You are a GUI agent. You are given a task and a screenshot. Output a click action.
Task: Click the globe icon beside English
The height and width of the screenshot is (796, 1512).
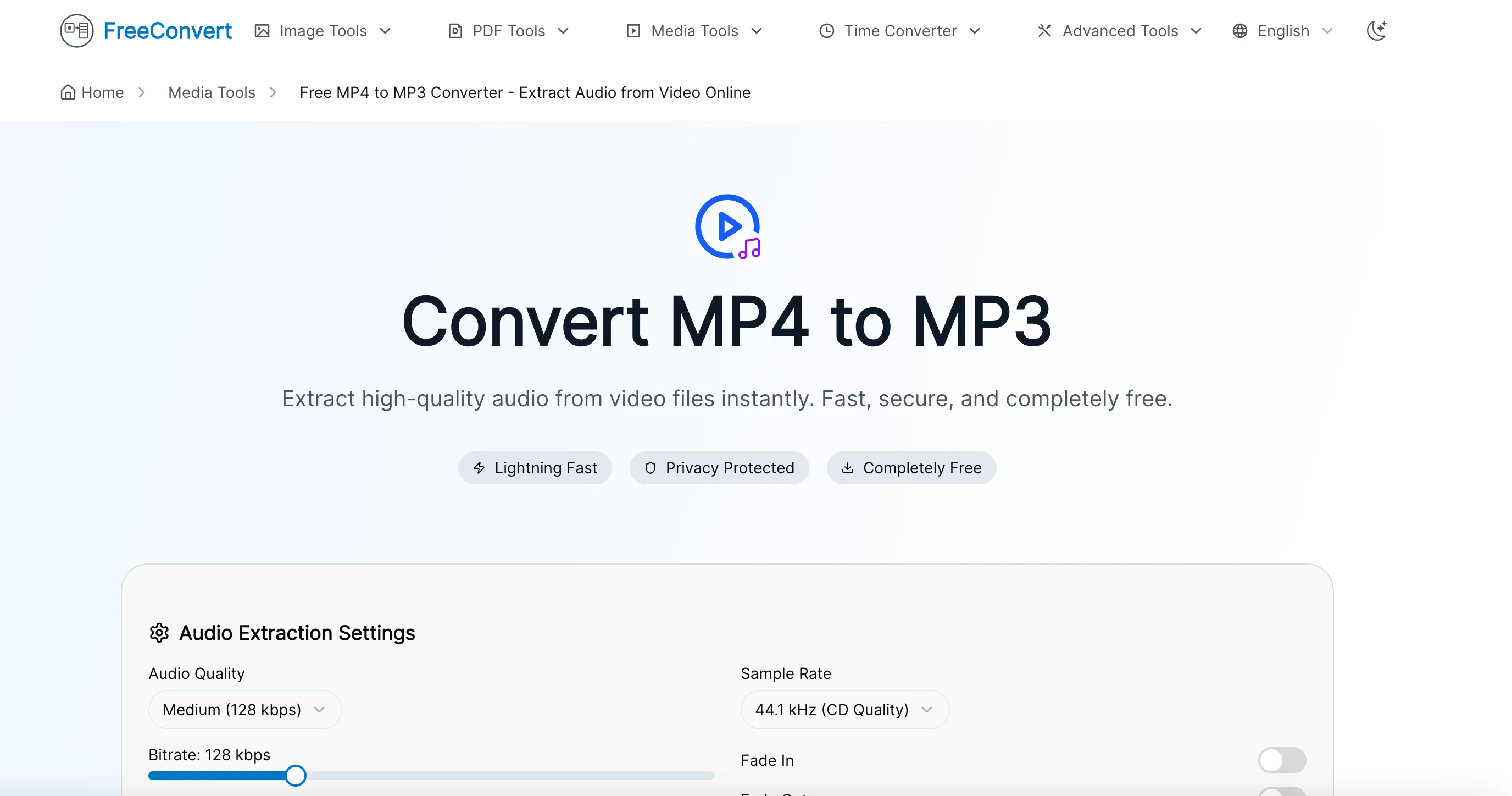pyautogui.click(x=1239, y=31)
